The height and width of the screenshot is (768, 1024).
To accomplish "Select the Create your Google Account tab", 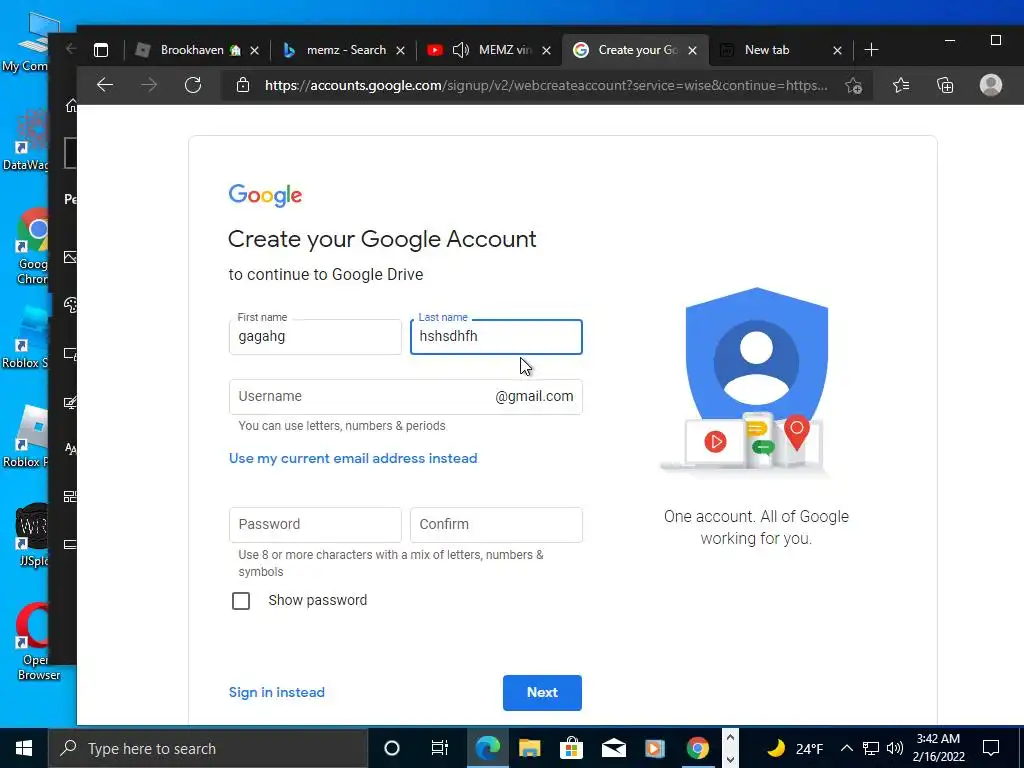I will (x=633, y=50).
